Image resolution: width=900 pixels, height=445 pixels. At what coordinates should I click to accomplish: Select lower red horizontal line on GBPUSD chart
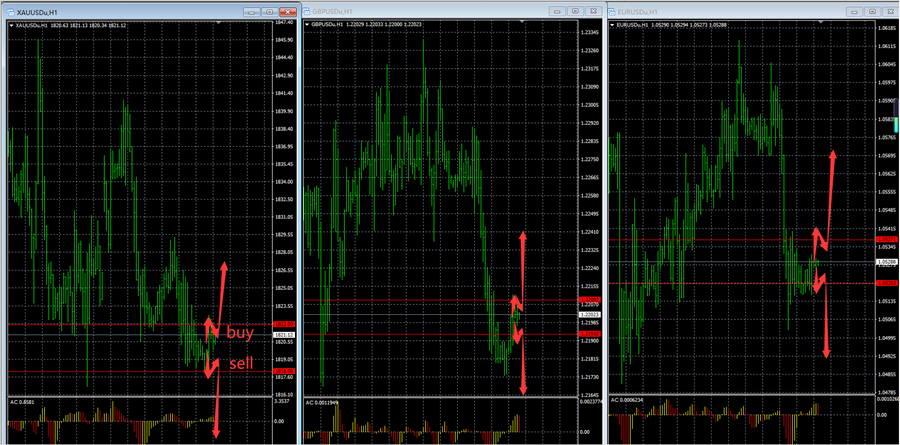(x=400, y=334)
